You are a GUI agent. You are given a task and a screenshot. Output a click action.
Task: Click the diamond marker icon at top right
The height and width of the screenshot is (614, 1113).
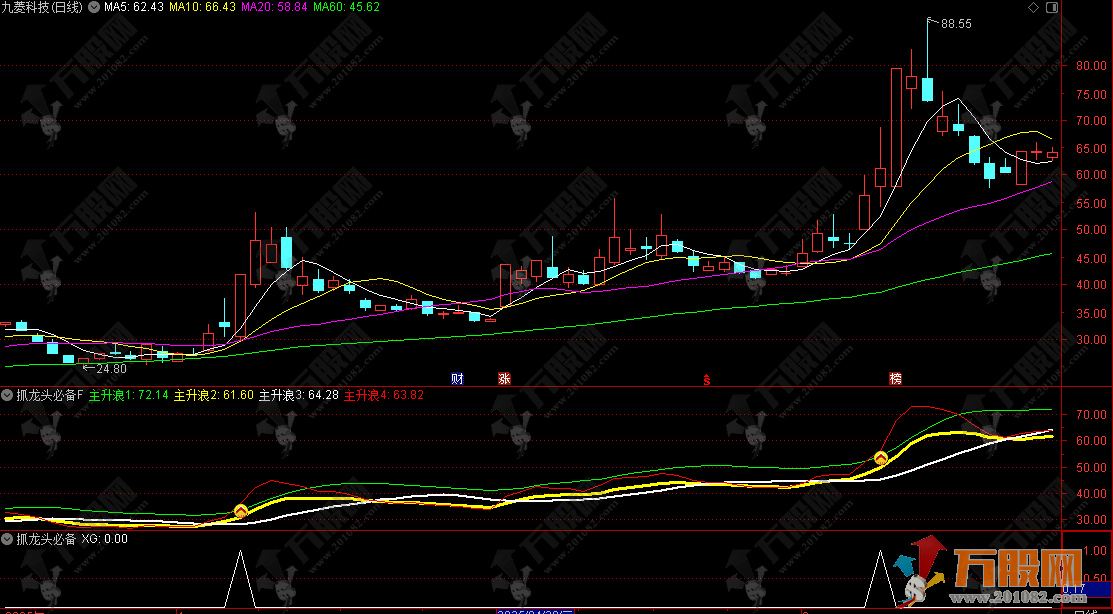tap(1033, 7)
